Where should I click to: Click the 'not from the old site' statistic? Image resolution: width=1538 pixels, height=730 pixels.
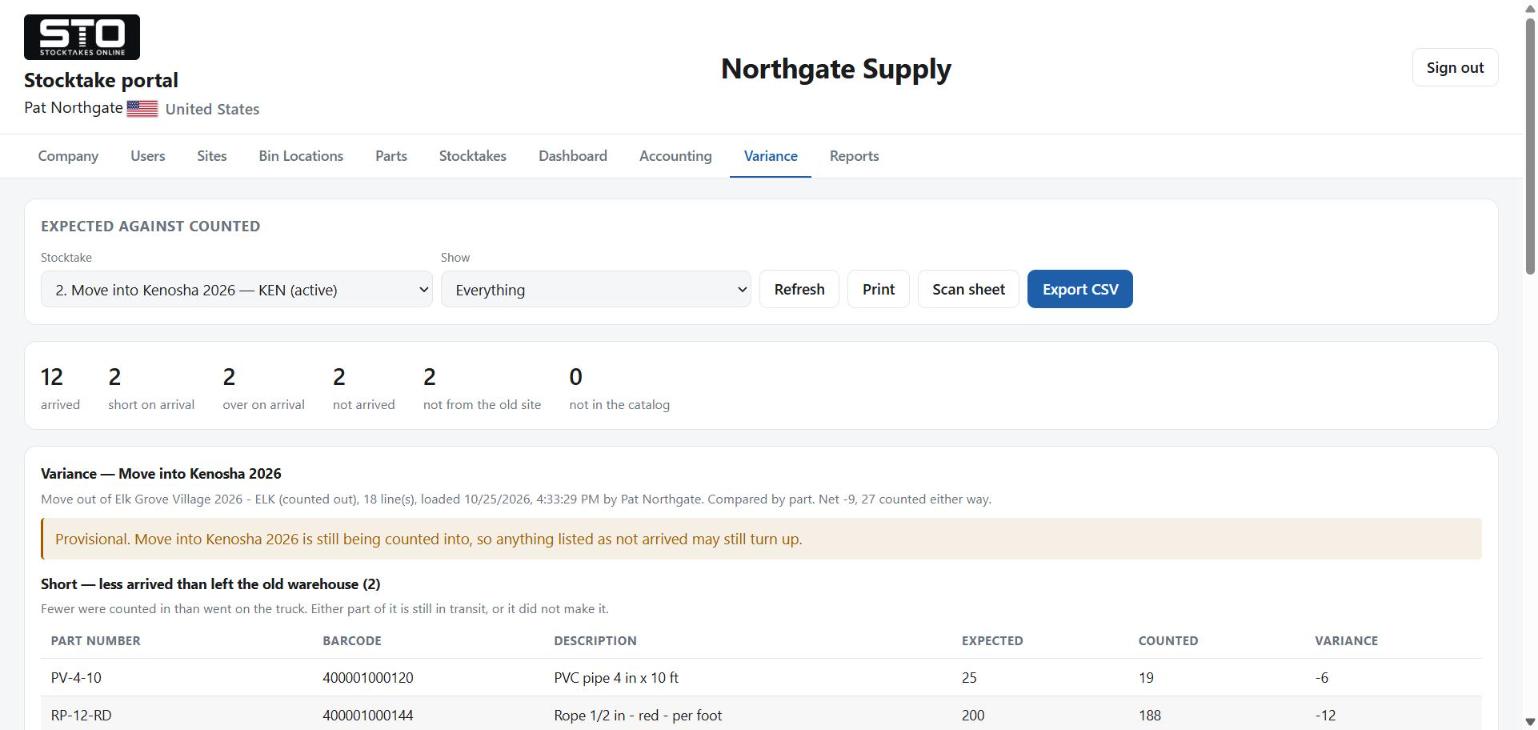point(482,388)
